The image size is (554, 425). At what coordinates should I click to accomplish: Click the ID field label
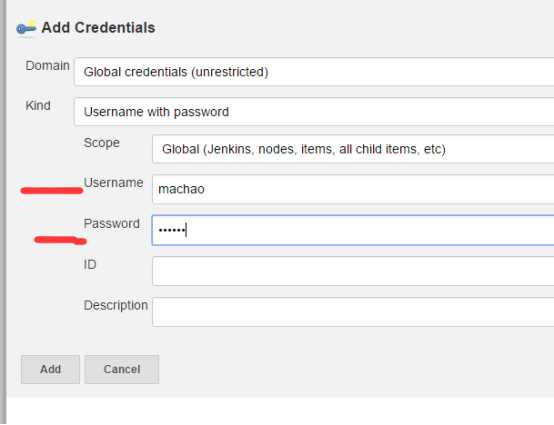tap(90, 264)
